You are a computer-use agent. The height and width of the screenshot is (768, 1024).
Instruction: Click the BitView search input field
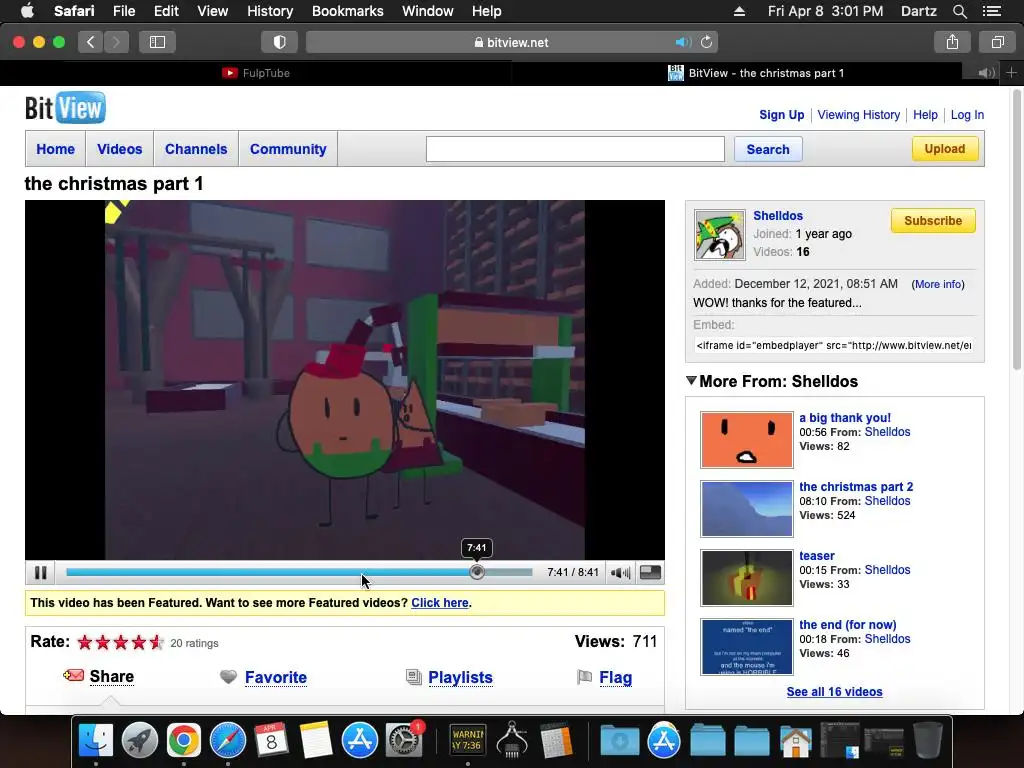point(575,149)
